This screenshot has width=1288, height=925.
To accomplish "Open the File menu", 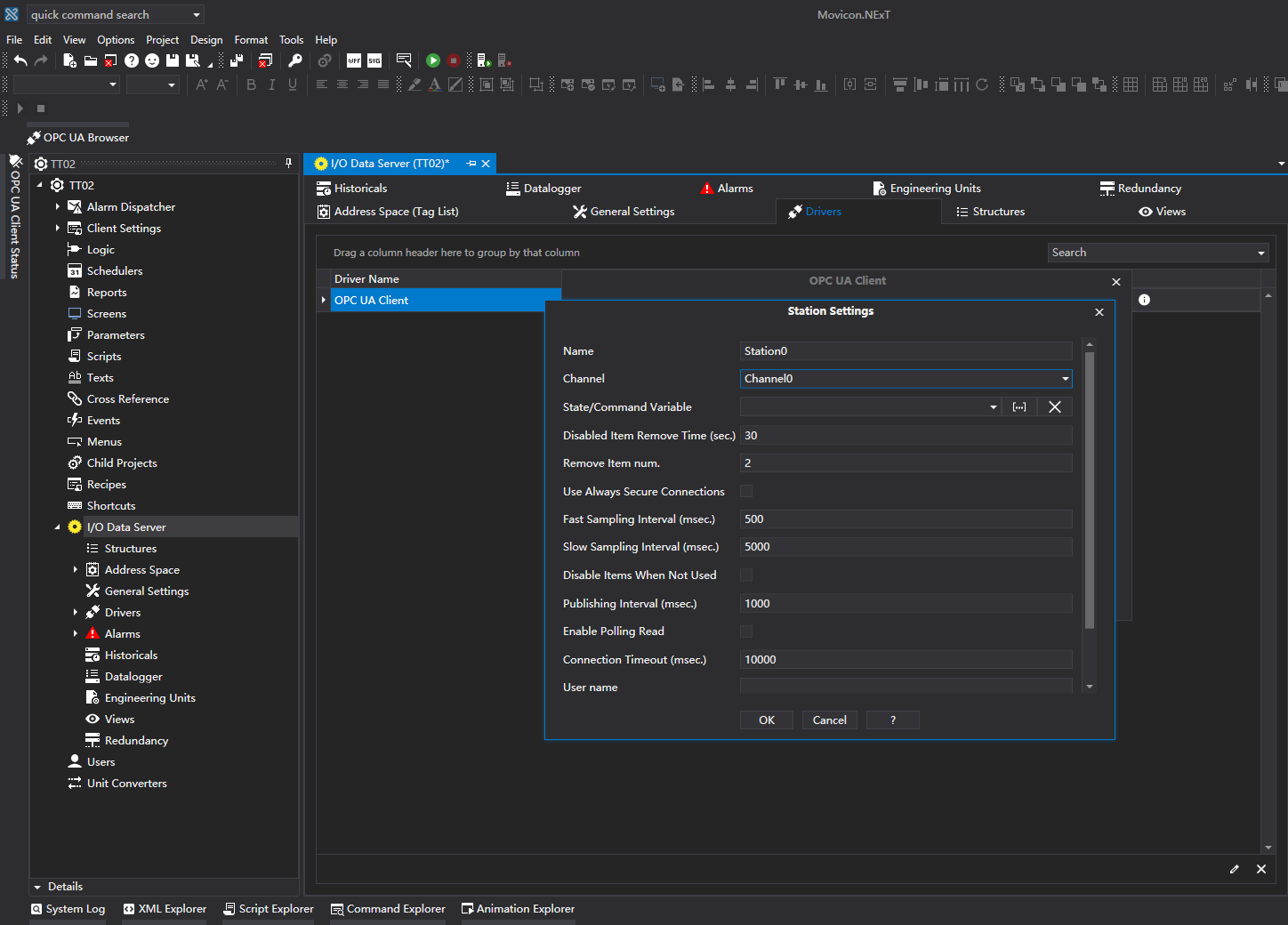I will pyautogui.click(x=14, y=39).
